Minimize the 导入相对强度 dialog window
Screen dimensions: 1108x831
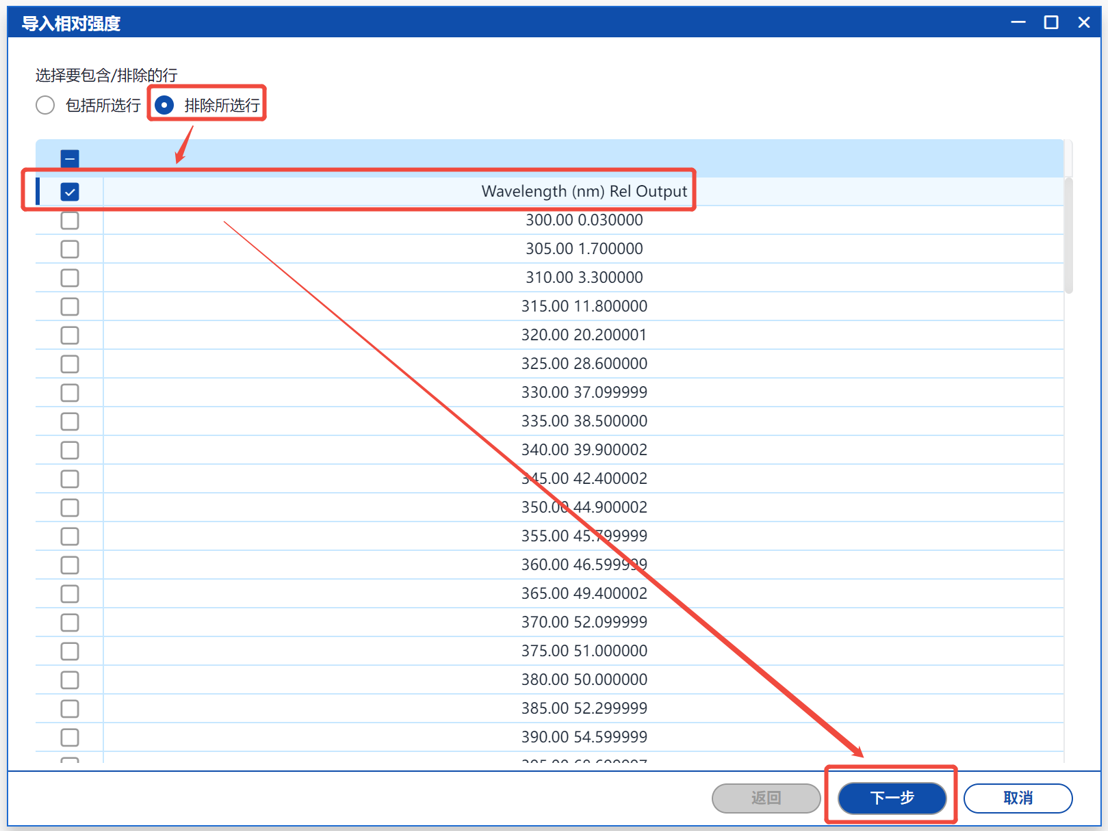(x=1018, y=22)
